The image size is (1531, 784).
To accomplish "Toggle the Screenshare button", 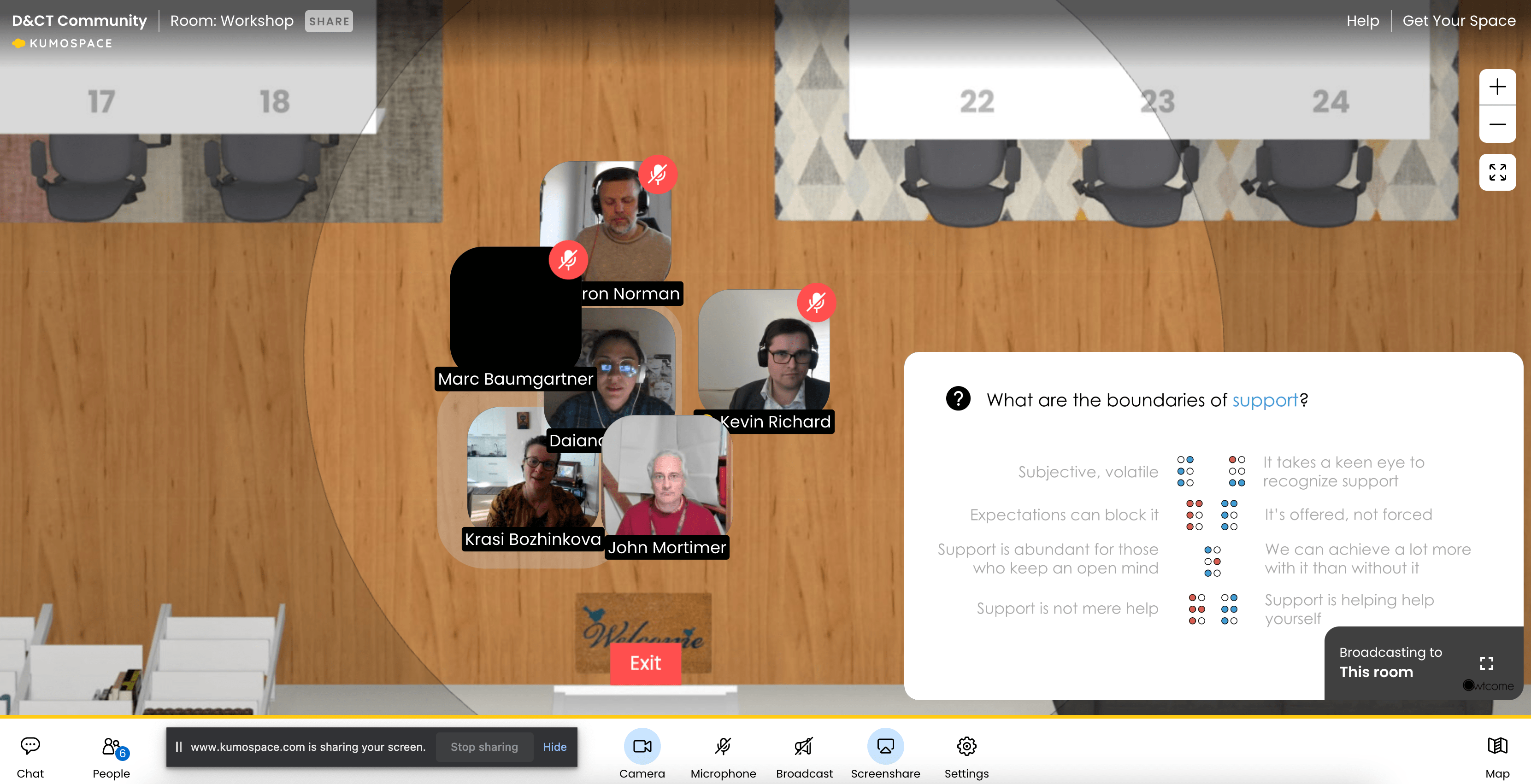I will [x=885, y=755].
